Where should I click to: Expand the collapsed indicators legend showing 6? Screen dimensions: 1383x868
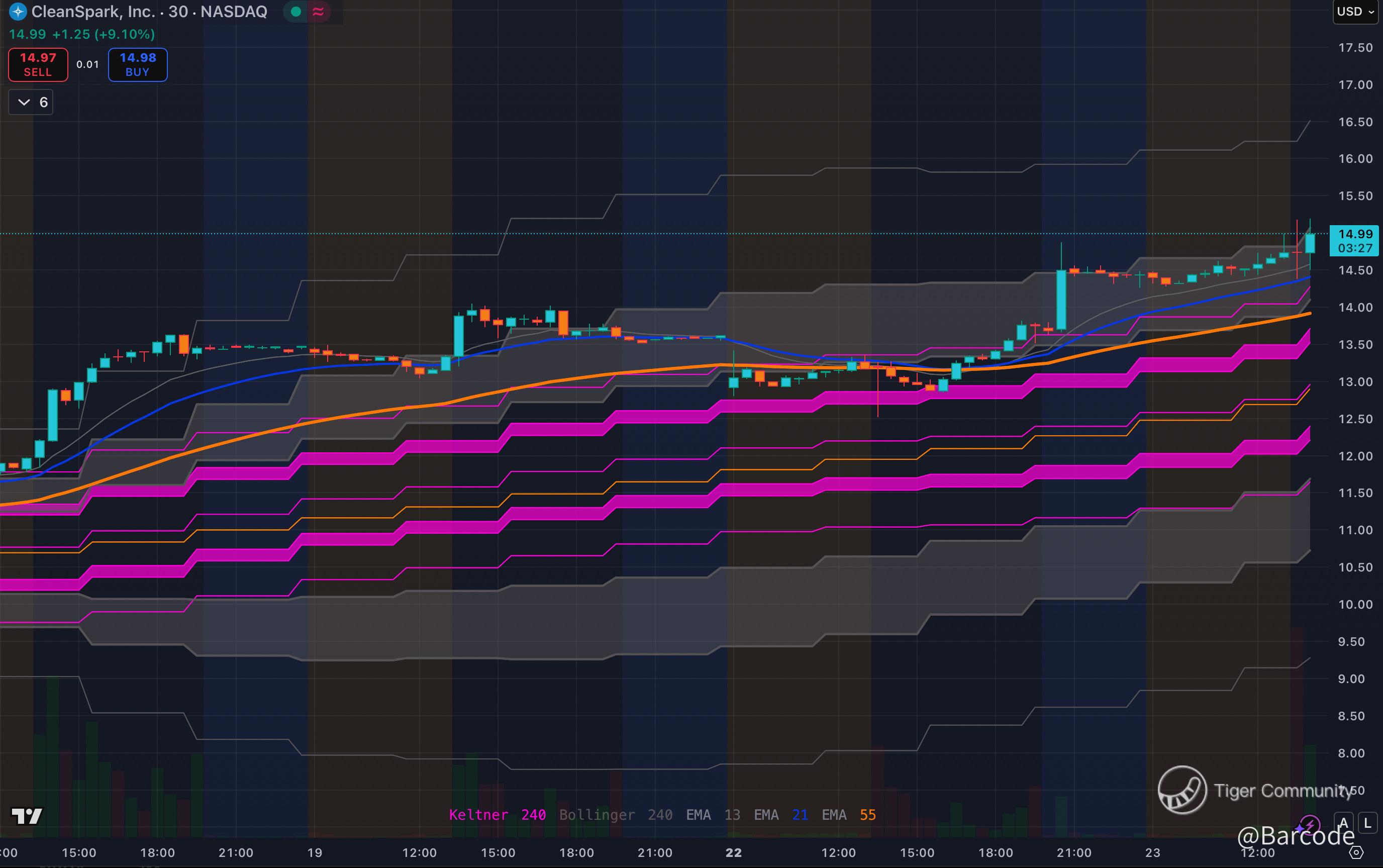pos(31,102)
